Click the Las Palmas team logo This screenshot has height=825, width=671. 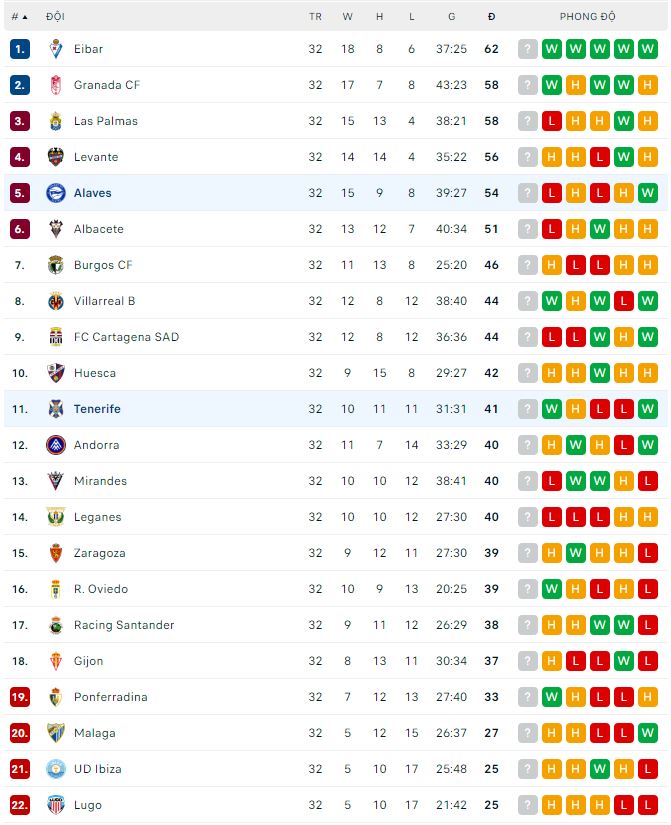(x=55, y=121)
